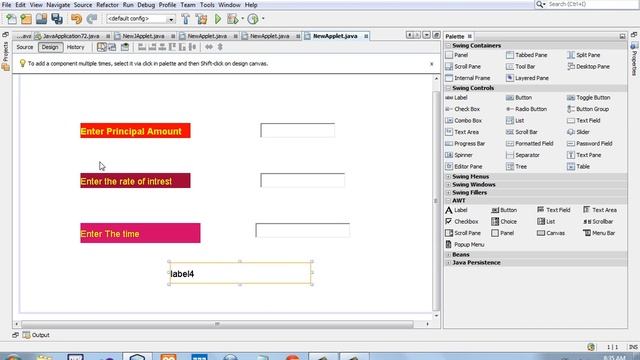
Task: Choose Spinner from Swing Controls
Action: [x=459, y=155]
